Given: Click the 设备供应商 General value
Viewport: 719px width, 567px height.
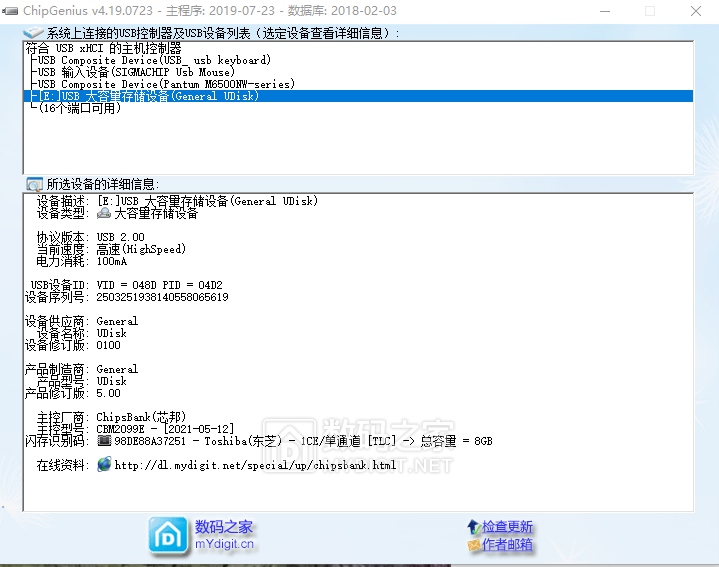Looking at the screenshot, I should point(117,321).
